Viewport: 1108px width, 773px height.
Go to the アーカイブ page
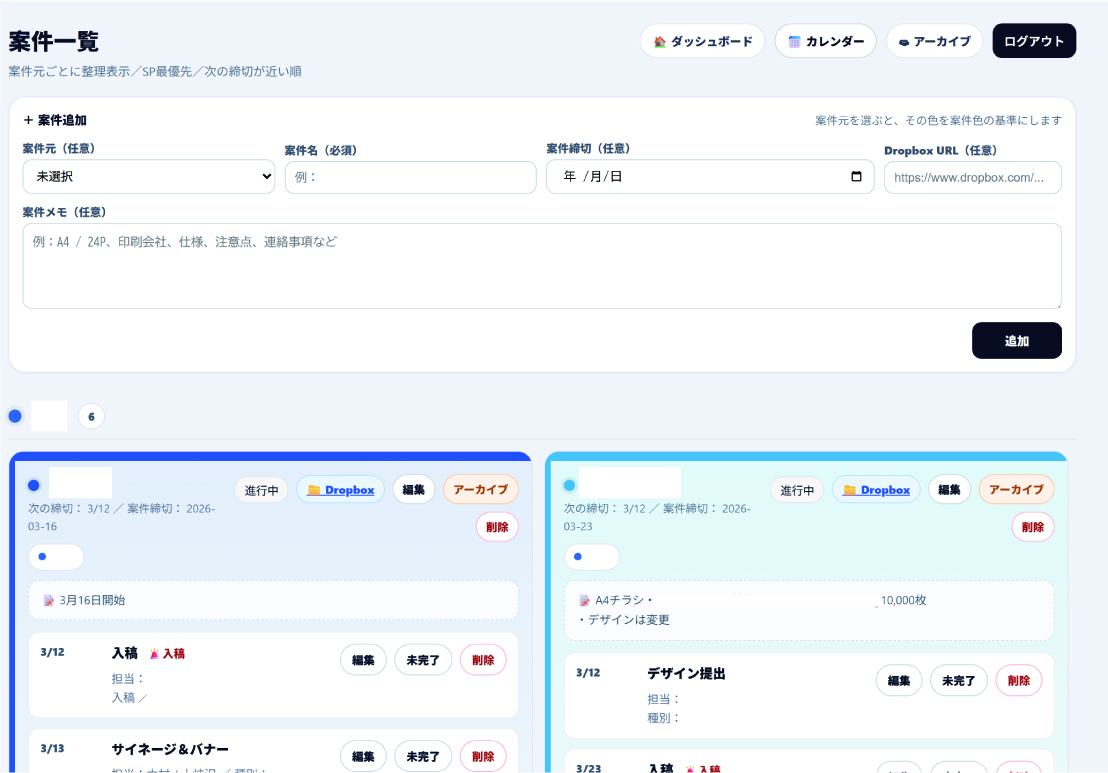[x=934, y=41]
